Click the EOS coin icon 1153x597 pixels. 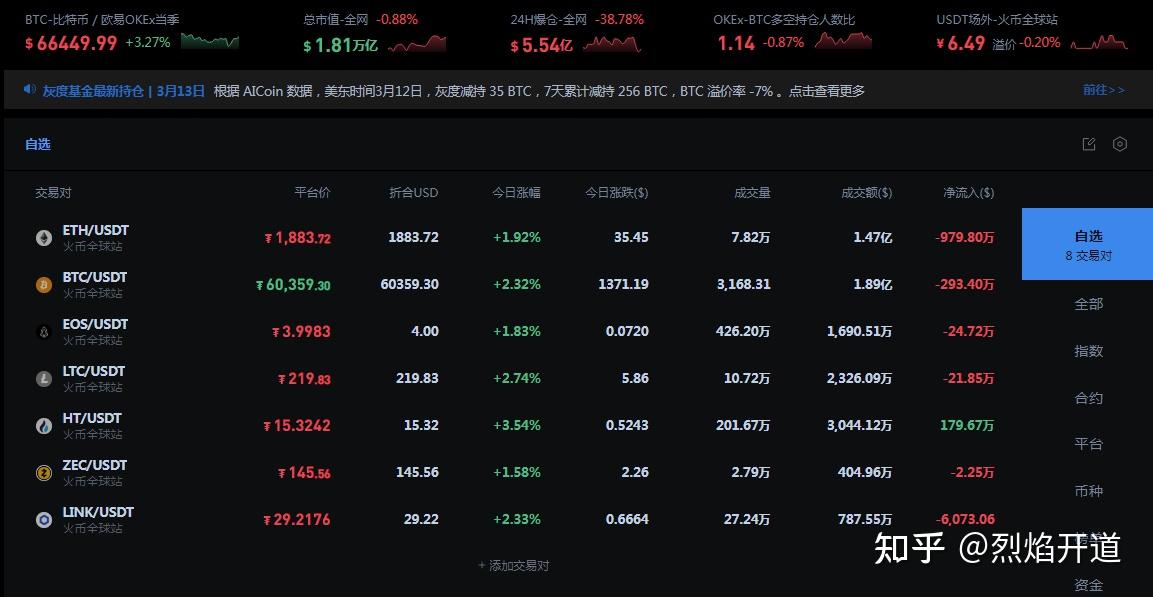click(43, 332)
